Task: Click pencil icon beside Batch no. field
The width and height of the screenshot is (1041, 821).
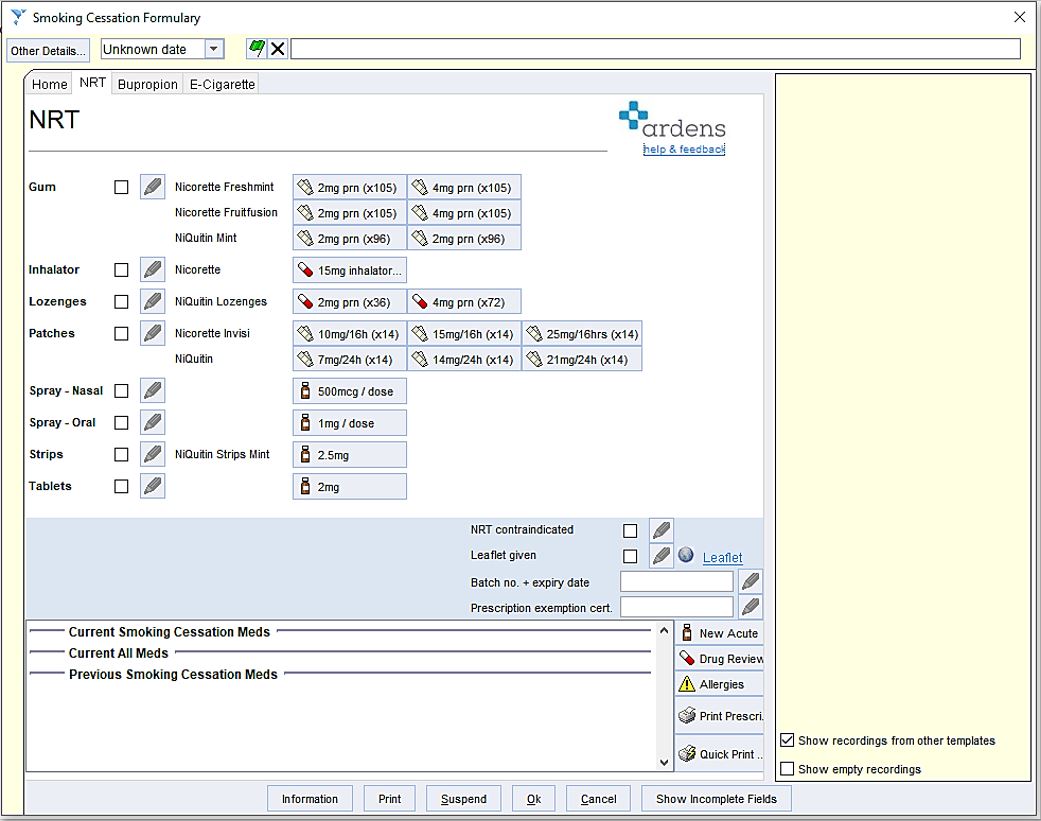Action: click(x=750, y=582)
